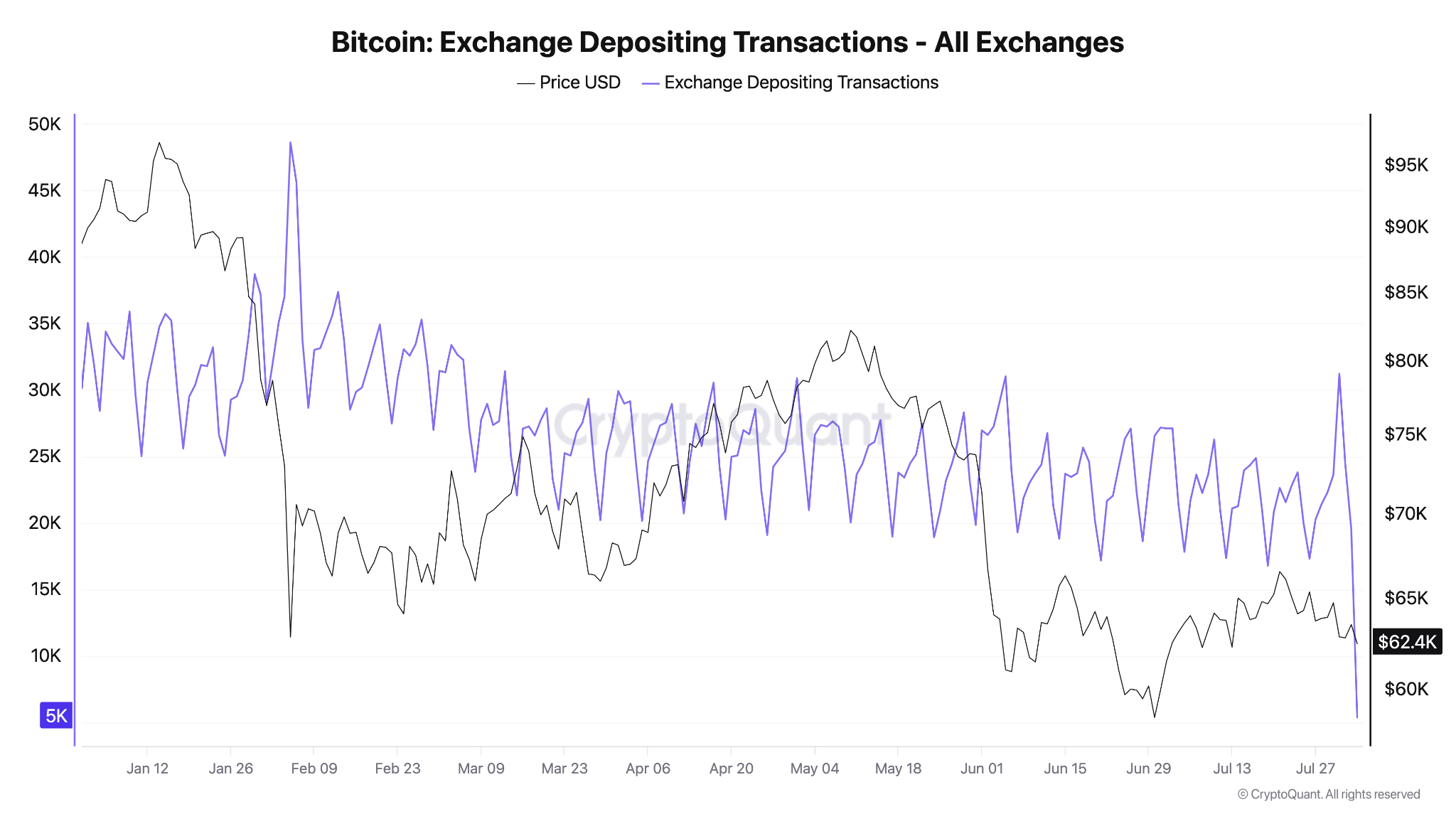Toggle Exchange Depositing Transactions legend entry

pyautogui.click(x=790, y=82)
